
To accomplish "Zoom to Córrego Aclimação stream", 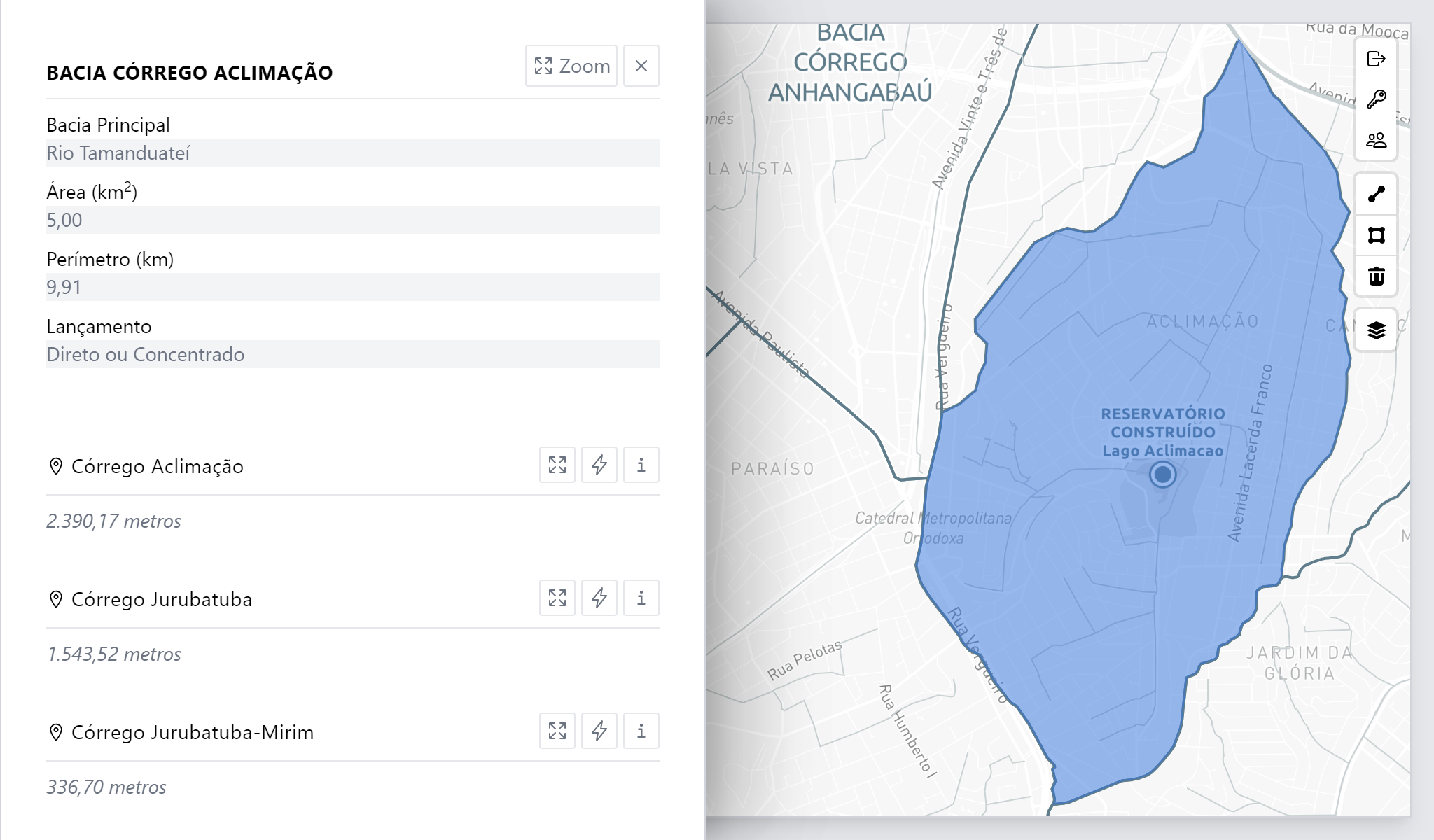I will click(557, 465).
